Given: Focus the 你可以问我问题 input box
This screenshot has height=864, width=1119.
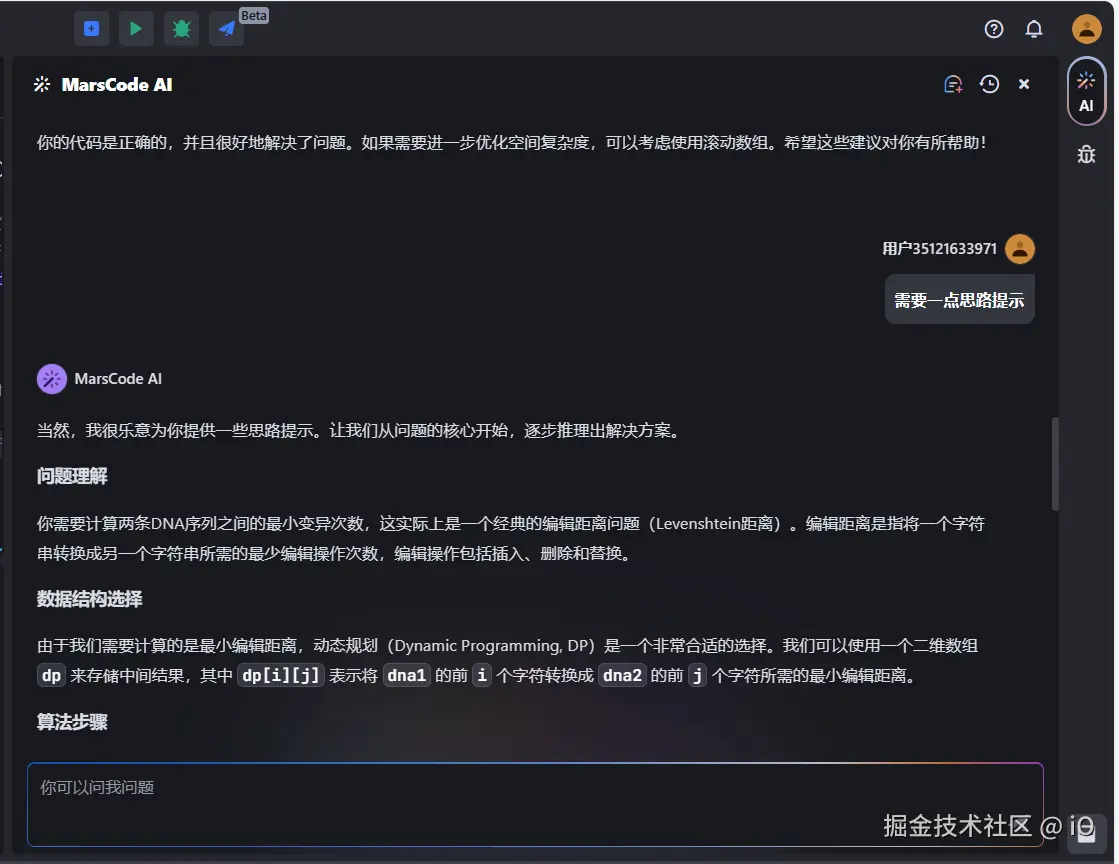Looking at the screenshot, I should (535, 804).
